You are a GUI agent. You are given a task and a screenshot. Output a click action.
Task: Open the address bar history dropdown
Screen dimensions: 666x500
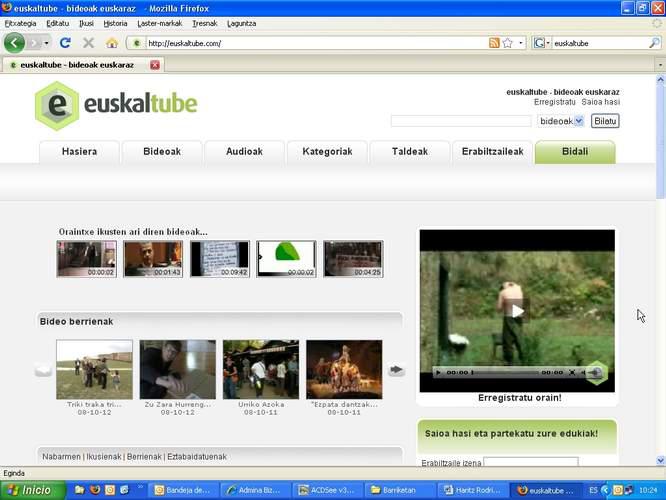click(x=521, y=43)
